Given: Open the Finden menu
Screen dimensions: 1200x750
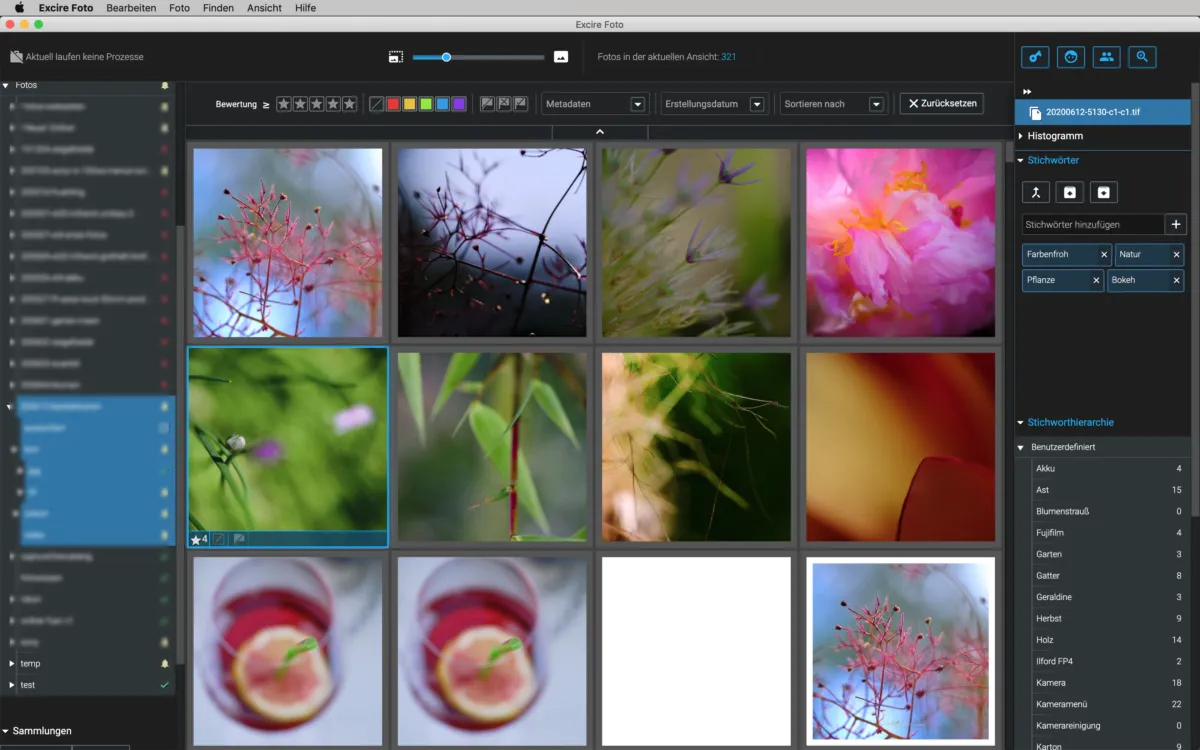Looking at the screenshot, I should 218,8.
